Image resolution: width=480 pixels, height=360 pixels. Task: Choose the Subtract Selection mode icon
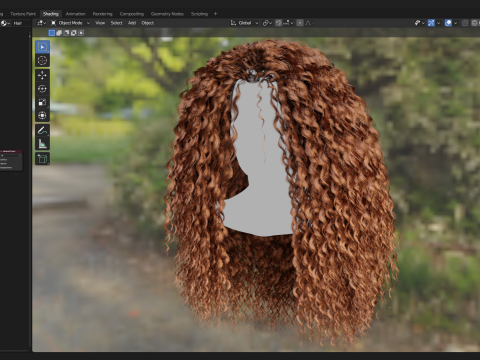[66, 33]
